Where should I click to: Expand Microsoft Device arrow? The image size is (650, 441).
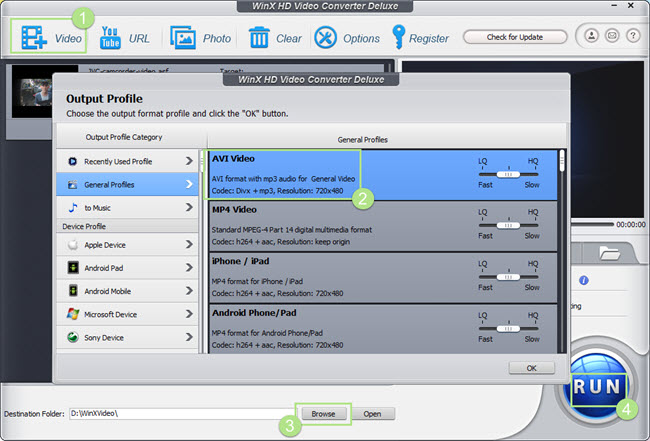(x=189, y=314)
